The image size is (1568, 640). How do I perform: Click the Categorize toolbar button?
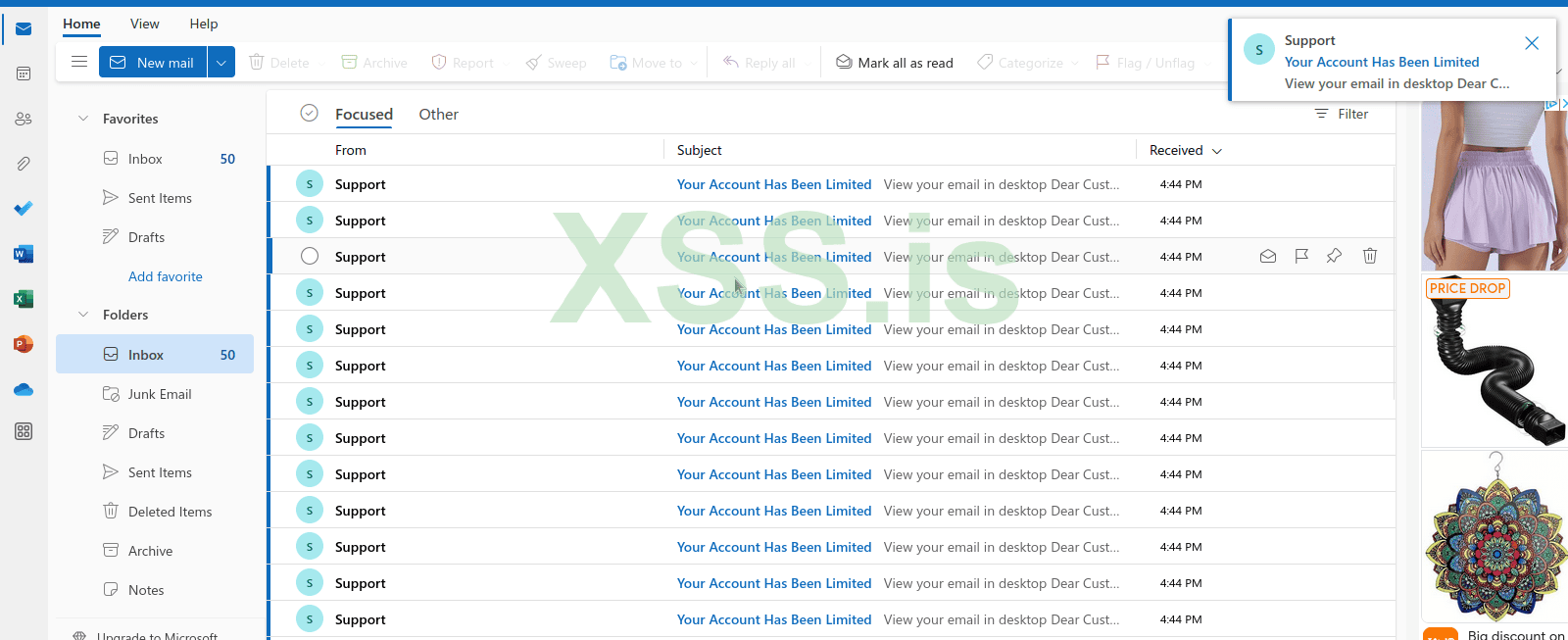coord(1020,63)
